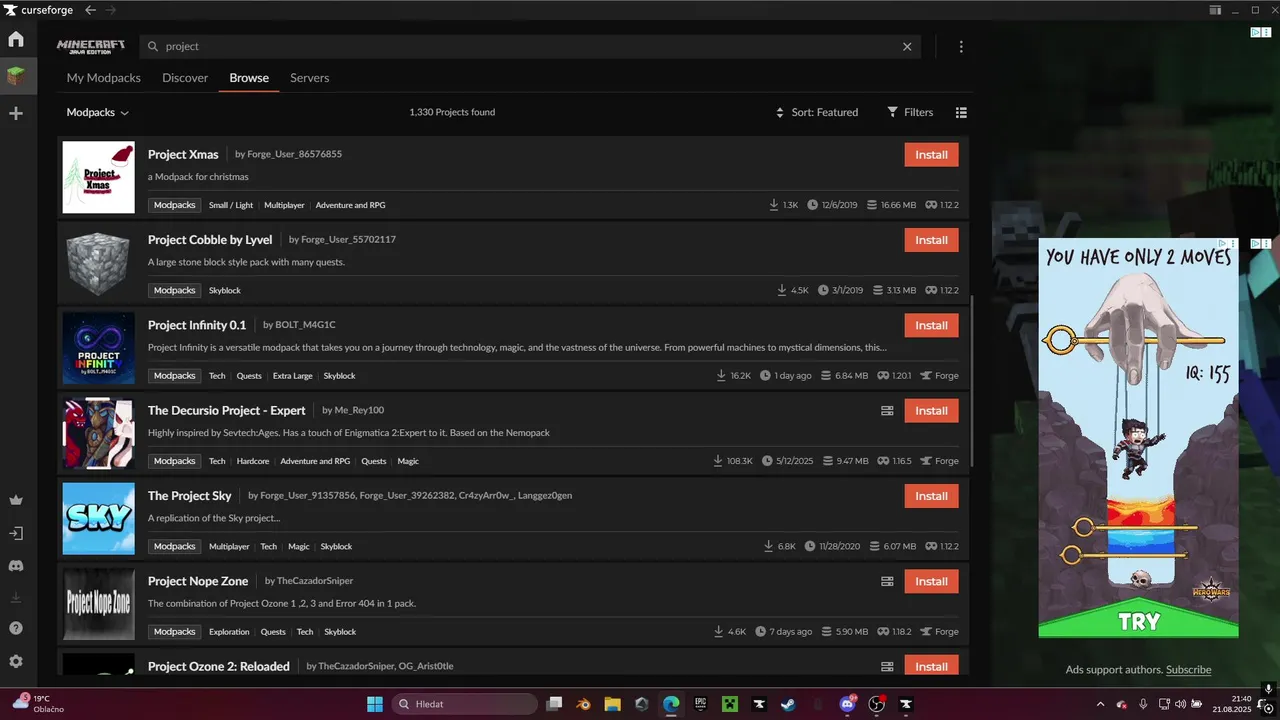The image size is (1280, 720).
Task: Open the three-dot more options menu
Action: coord(961,46)
